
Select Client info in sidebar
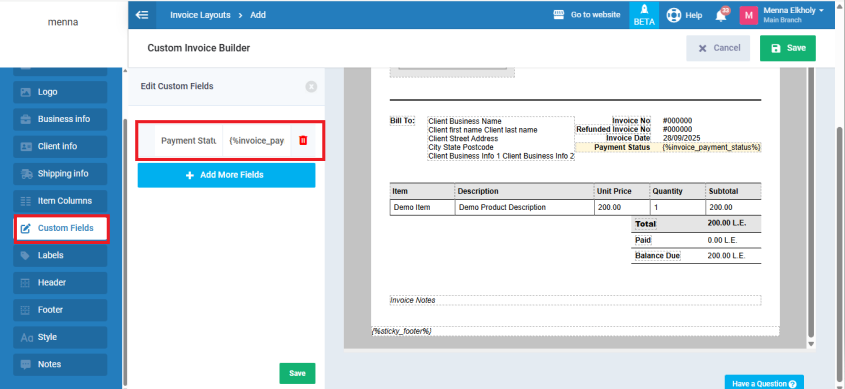pyautogui.click(x=60, y=147)
